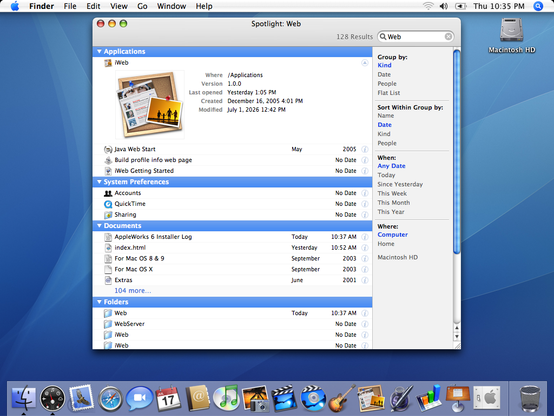Launch Keynote from the Dock
This screenshot has height=416, width=554.
[458, 398]
